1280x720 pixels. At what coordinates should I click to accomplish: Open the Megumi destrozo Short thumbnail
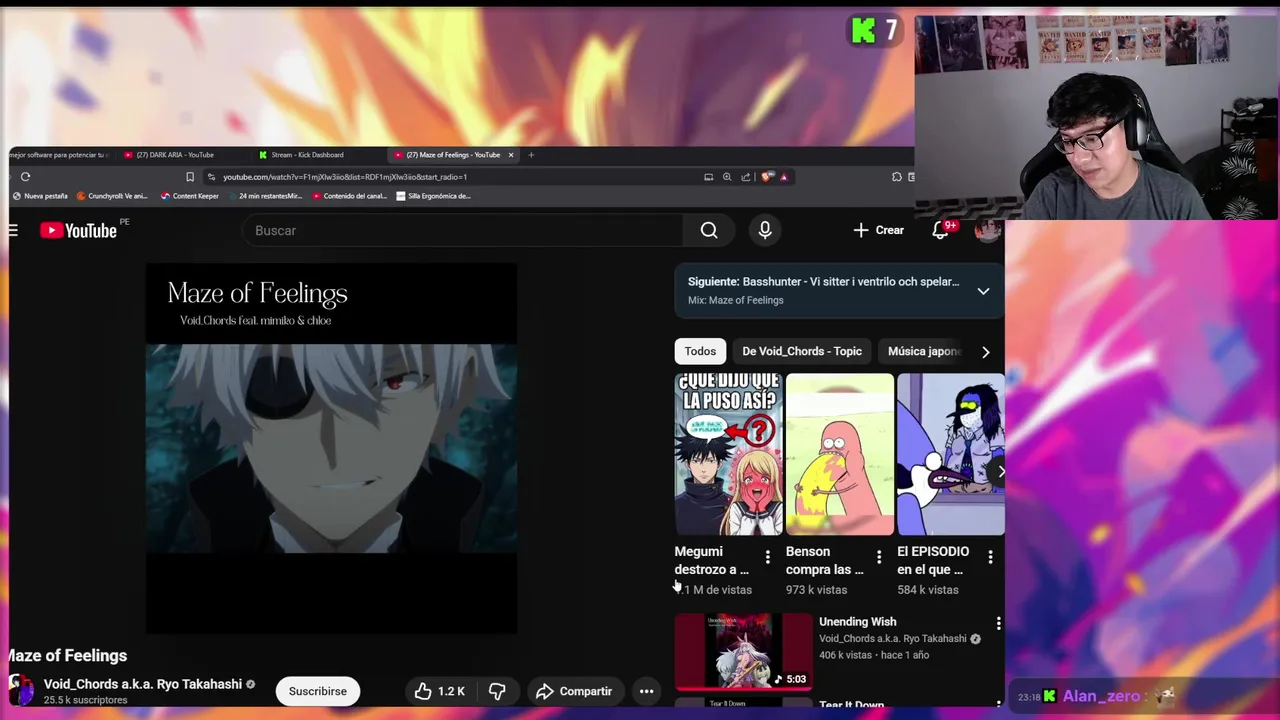(728, 454)
